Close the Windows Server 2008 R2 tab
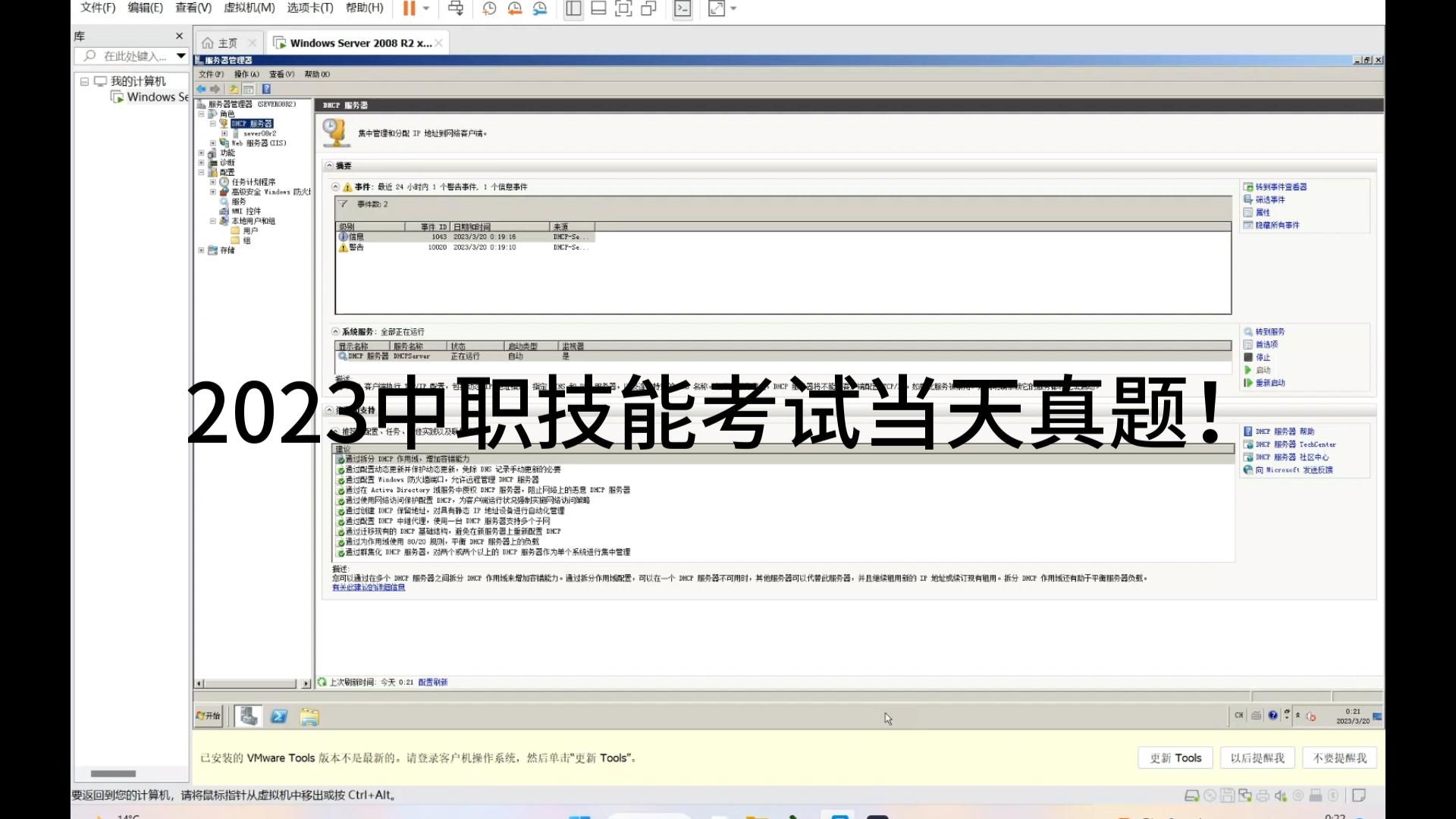The height and width of the screenshot is (819, 1456). (439, 43)
